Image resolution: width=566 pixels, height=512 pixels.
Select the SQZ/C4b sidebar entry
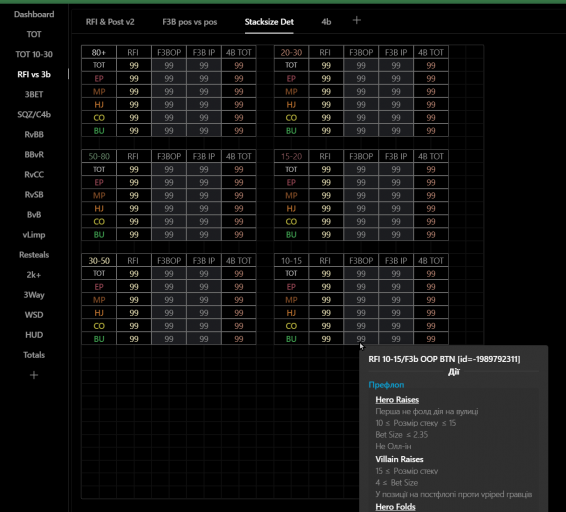(x=34, y=114)
